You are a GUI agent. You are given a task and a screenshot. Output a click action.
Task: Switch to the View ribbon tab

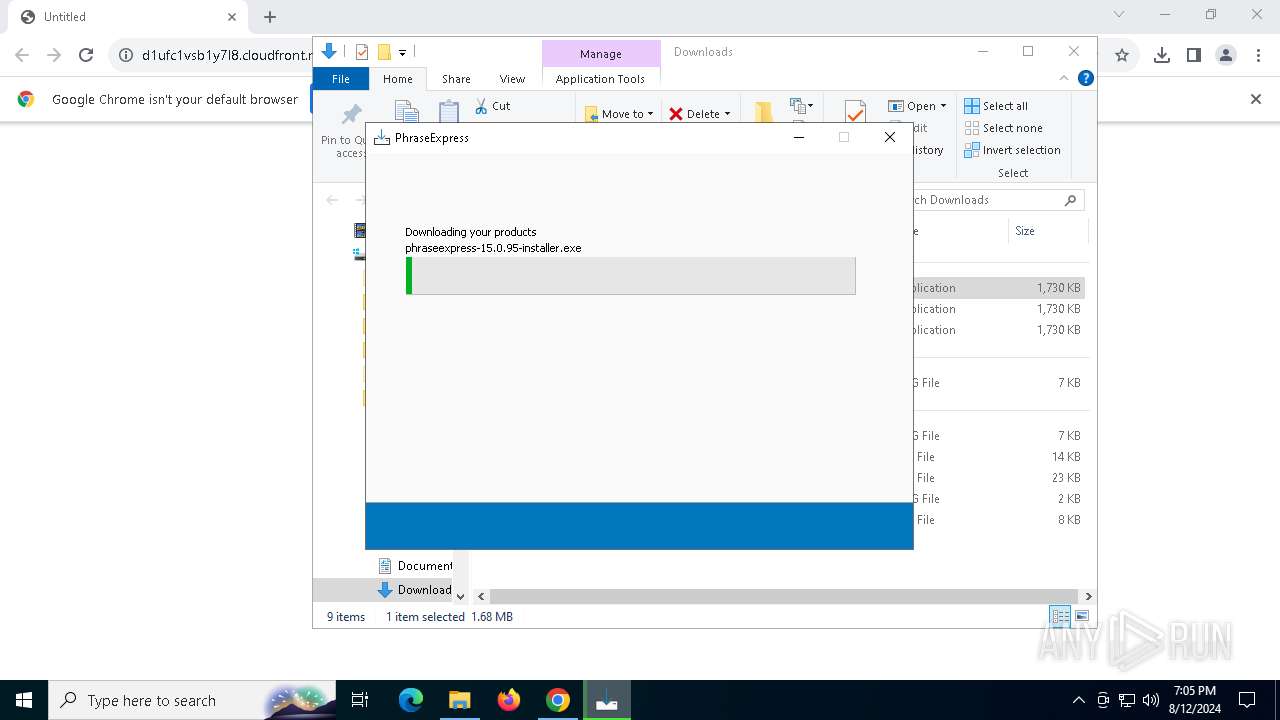[x=512, y=79]
